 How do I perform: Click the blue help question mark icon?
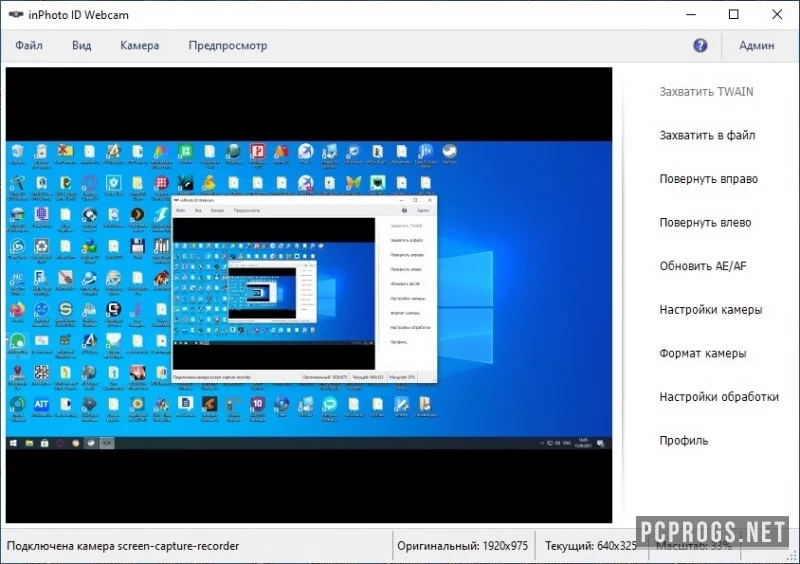700,45
